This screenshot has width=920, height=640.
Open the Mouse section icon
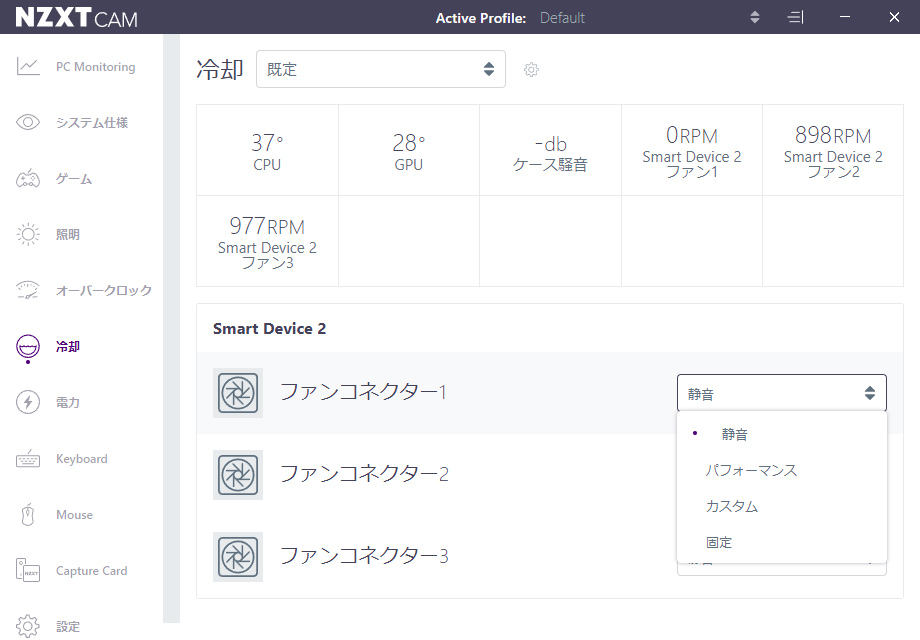tap(28, 515)
